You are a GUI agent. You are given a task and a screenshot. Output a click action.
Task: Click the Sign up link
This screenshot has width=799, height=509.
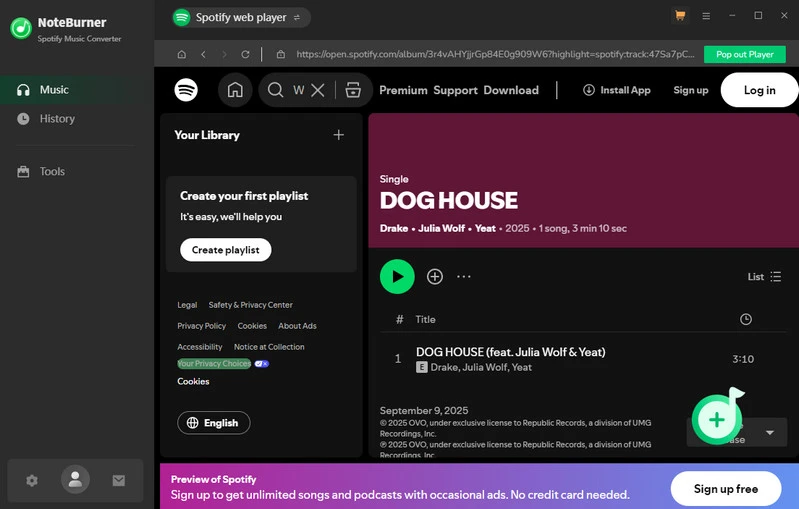(690, 90)
